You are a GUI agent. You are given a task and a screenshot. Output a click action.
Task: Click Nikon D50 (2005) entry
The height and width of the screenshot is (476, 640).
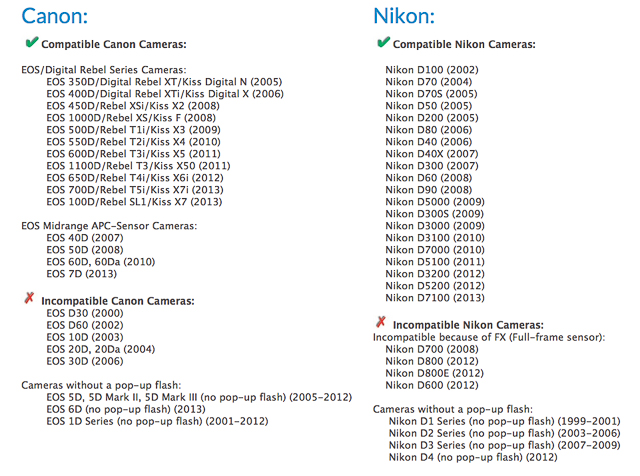429,106
